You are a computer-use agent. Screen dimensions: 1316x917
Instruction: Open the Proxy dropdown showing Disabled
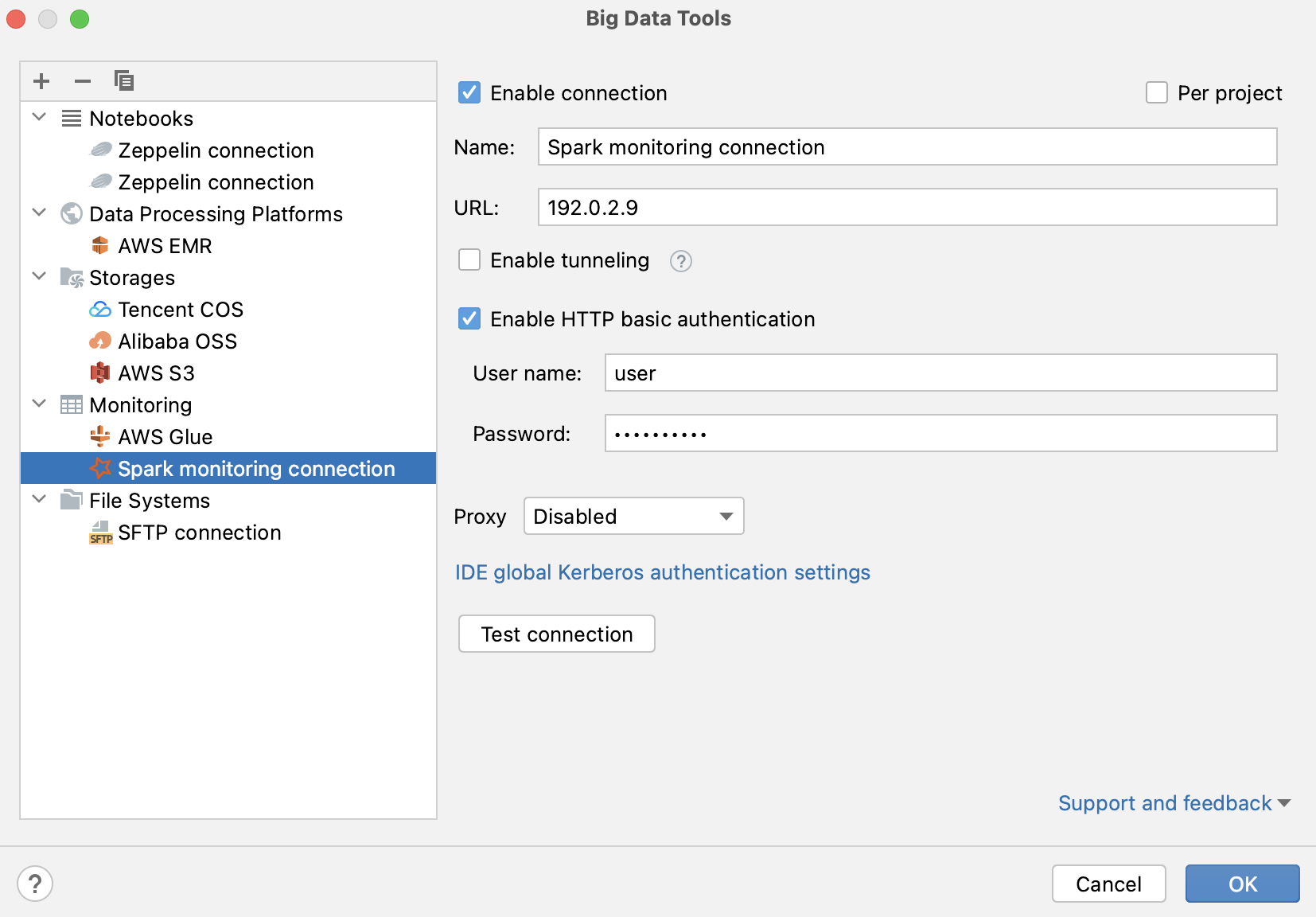(x=633, y=516)
